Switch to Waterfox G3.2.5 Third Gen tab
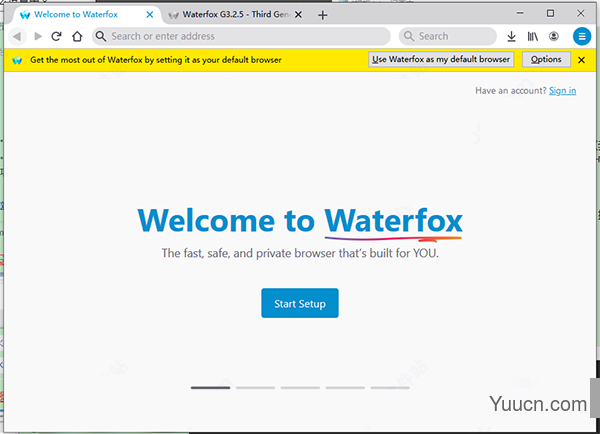This screenshot has height=434, width=600. pos(235,15)
